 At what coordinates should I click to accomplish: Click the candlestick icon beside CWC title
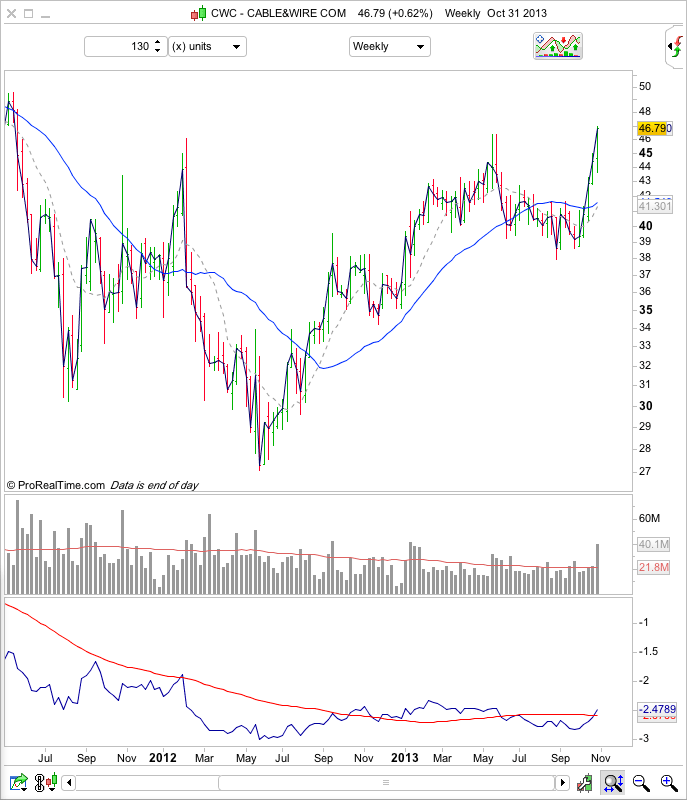[x=198, y=14]
